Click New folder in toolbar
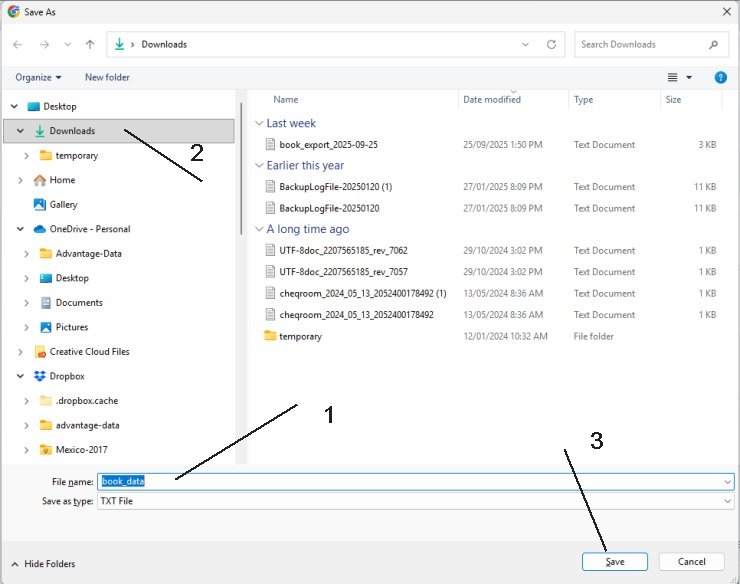Image resolution: width=740 pixels, height=584 pixels. coord(107,77)
